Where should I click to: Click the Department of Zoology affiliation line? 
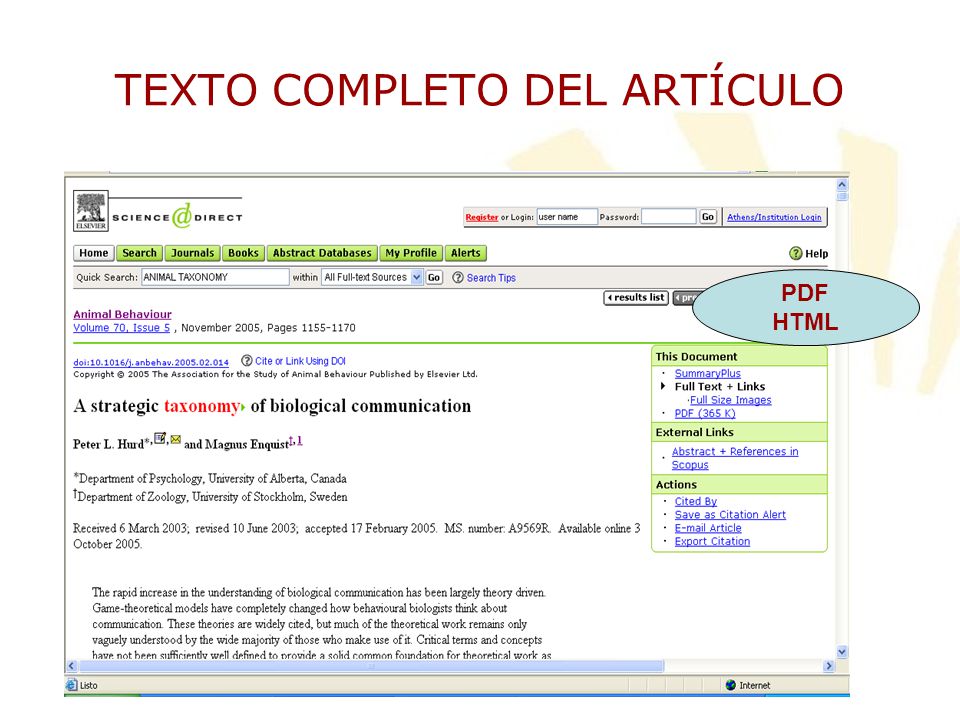pyautogui.click(x=210, y=497)
